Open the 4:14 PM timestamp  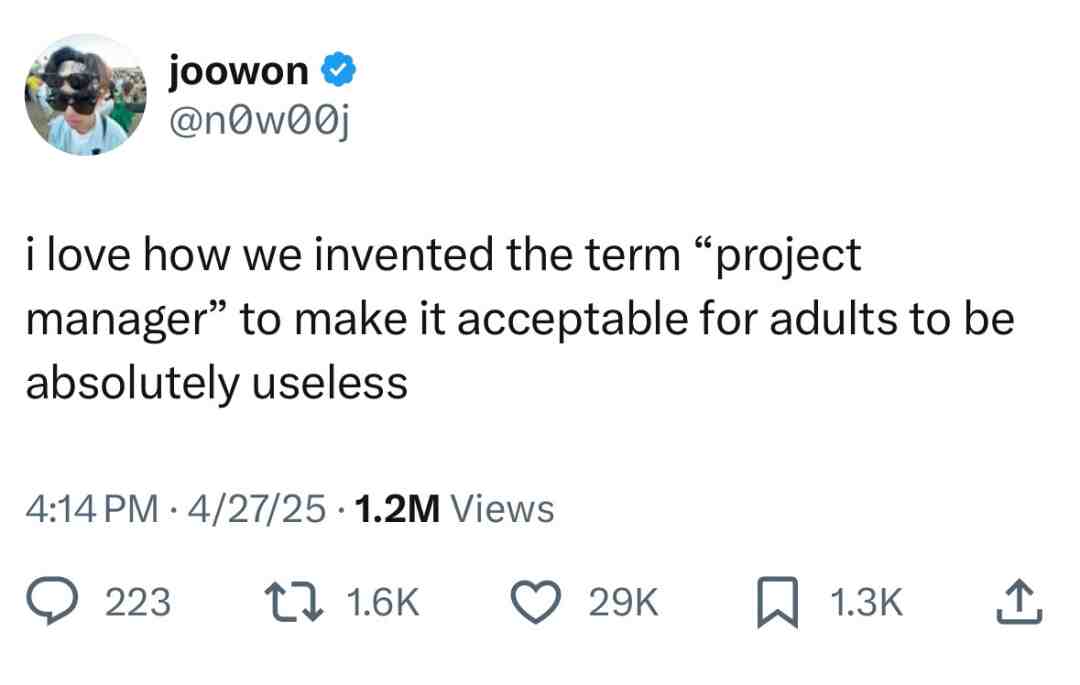point(92,509)
